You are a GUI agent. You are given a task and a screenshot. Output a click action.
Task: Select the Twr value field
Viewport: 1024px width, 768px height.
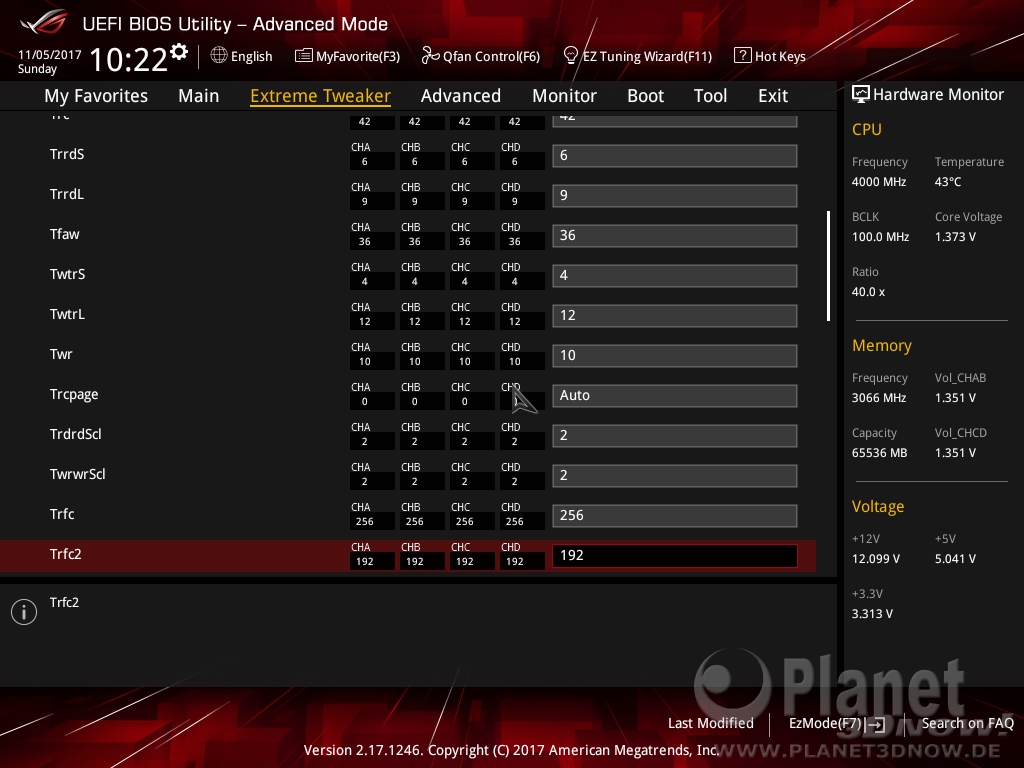point(675,355)
